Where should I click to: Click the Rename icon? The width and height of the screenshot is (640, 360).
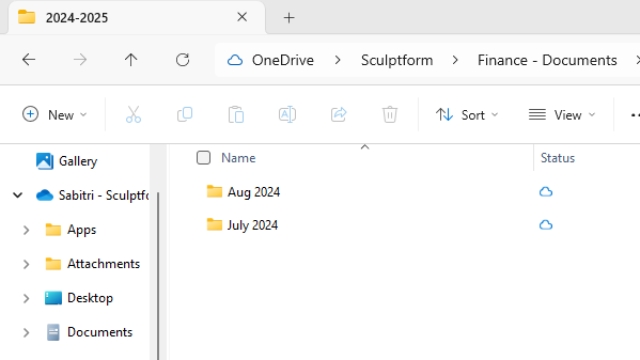pos(287,115)
